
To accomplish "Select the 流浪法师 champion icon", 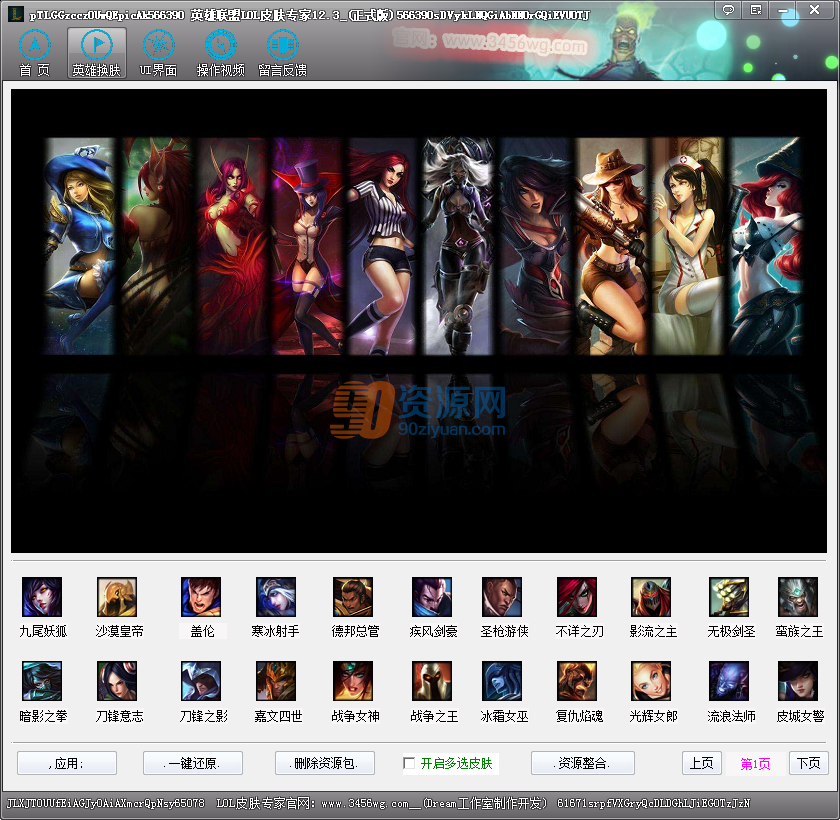I will coord(729,681).
